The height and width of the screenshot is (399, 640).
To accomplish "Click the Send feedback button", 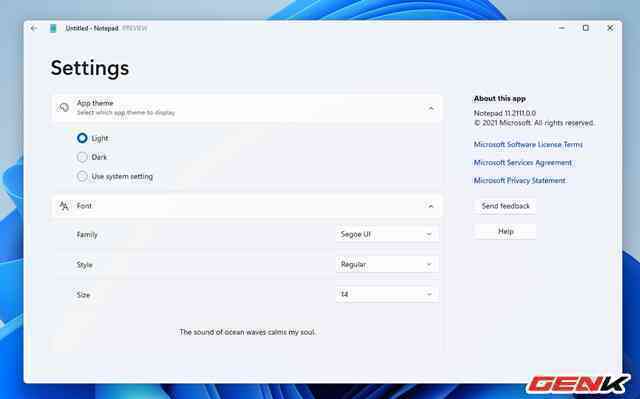I will pos(505,206).
